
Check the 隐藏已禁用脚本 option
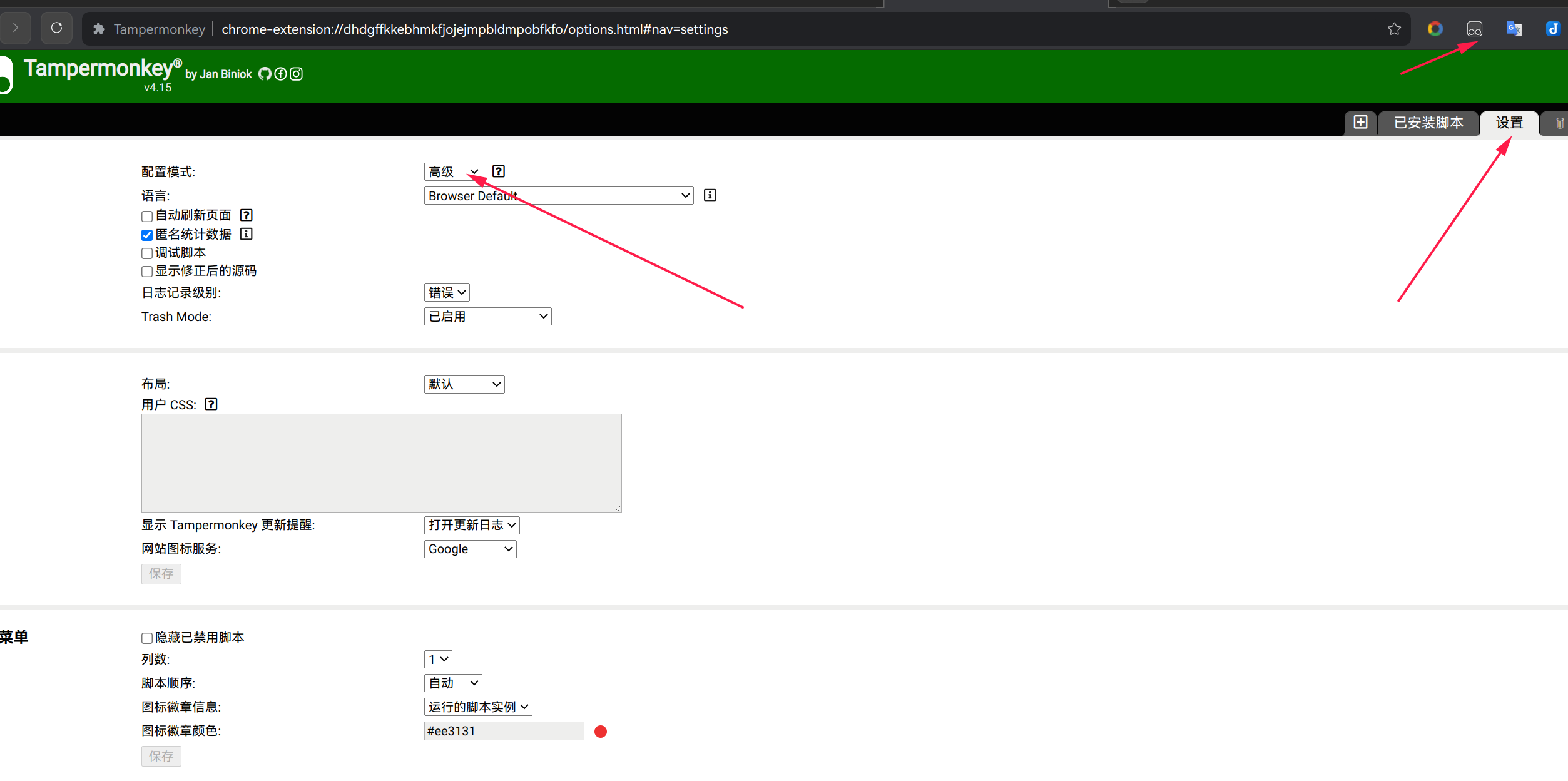[x=146, y=638]
